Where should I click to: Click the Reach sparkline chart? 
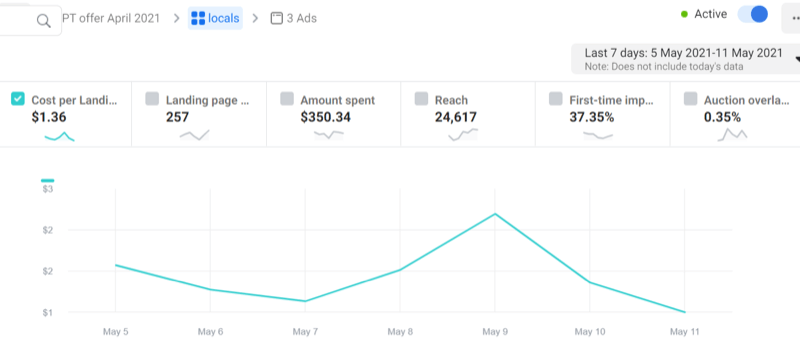tap(463, 134)
